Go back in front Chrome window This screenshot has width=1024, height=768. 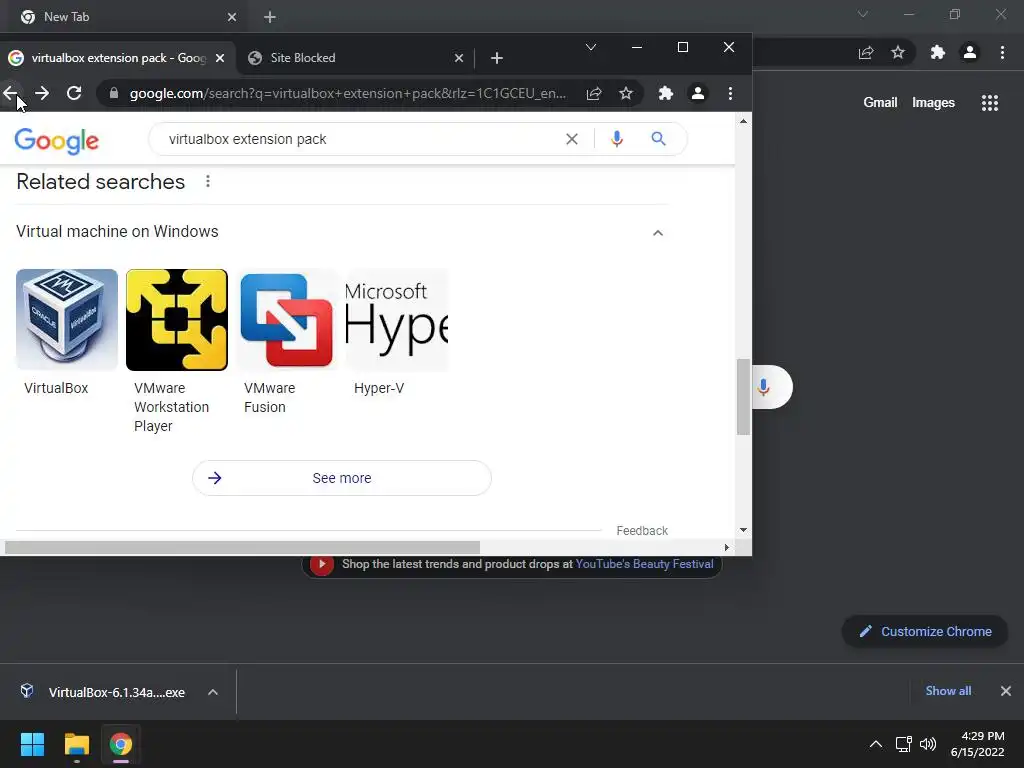(10, 93)
